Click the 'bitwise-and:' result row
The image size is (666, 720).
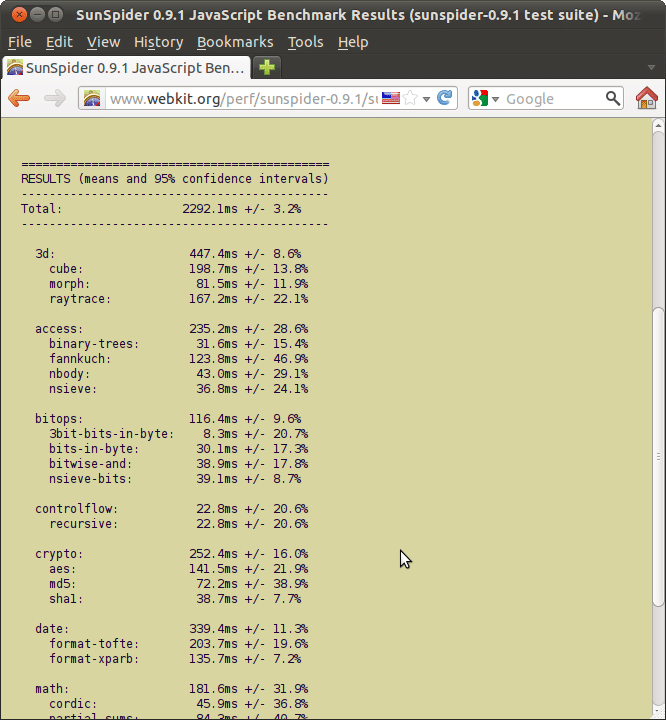[179, 464]
